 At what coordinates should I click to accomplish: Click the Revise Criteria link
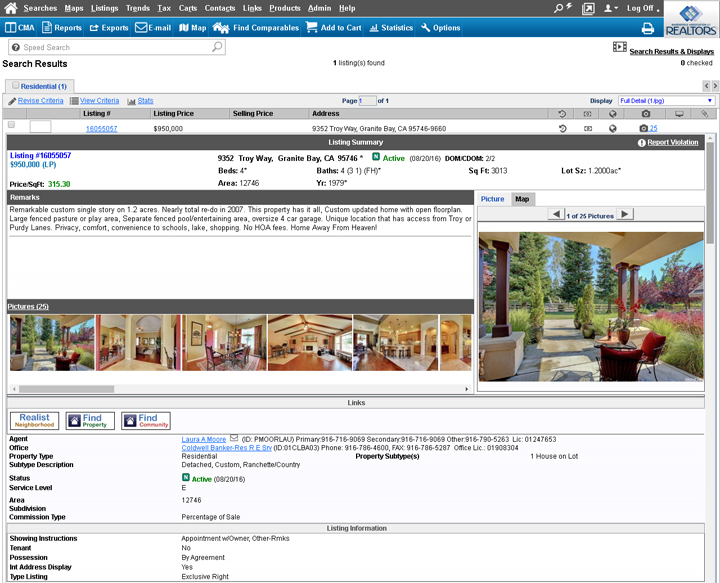40,101
